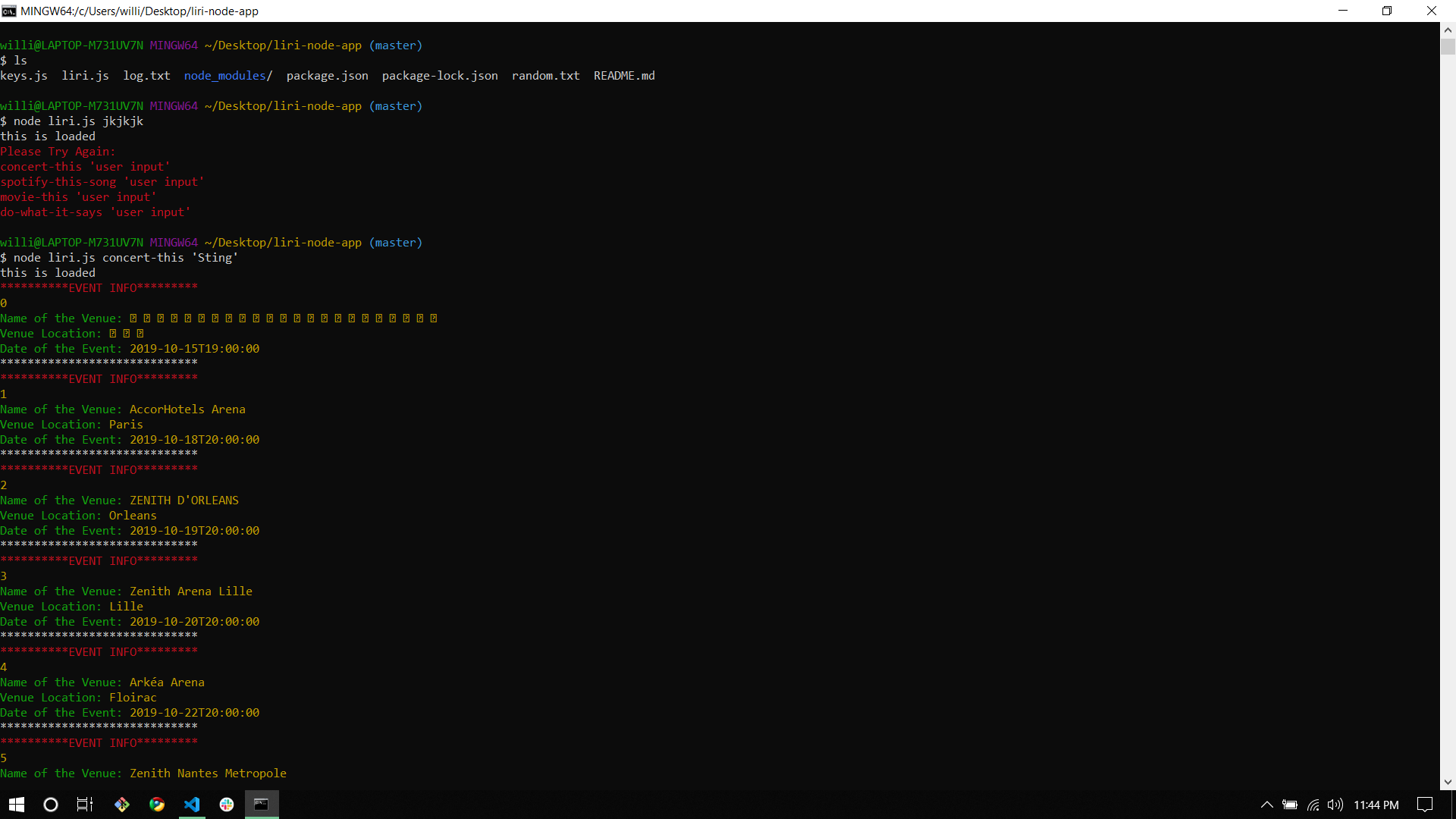Expand the hidden system tray icons chevron

(1266, 805)
